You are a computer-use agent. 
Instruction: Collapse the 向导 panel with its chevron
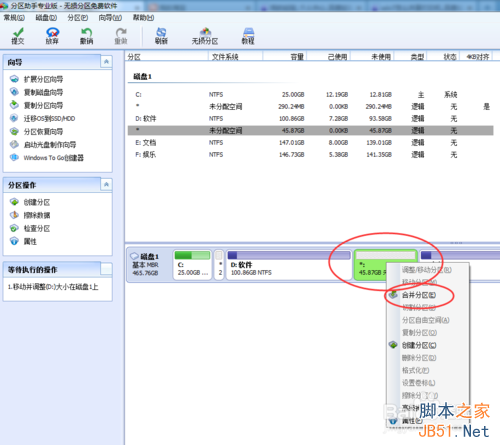106,62
